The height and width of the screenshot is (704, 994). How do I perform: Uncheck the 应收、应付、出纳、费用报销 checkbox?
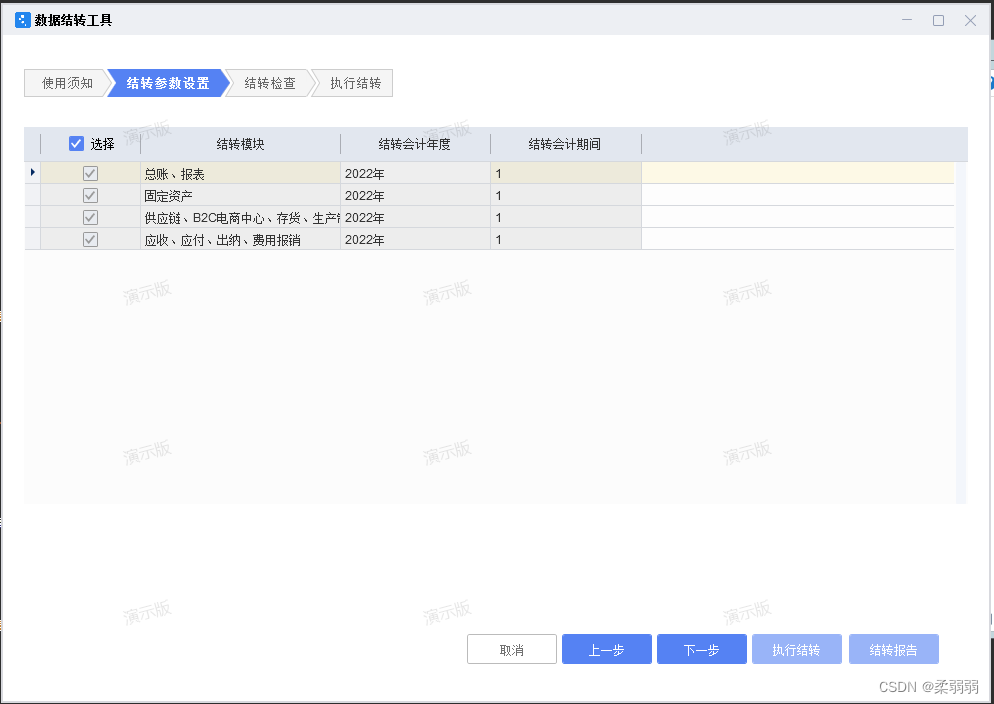[90, 239]
